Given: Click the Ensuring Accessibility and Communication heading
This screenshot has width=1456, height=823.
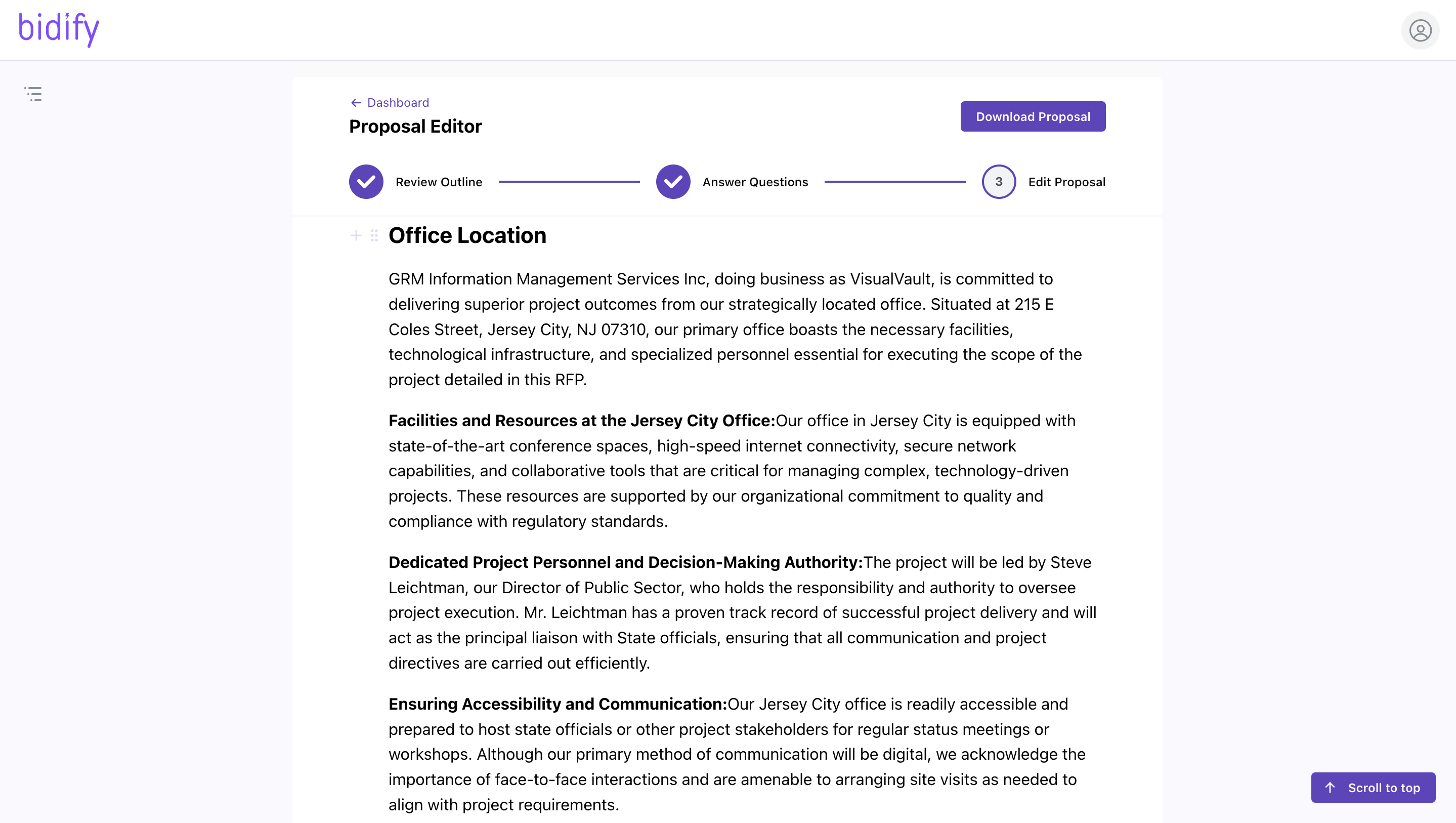Looking at the screenshot, I should [x=558, y=704].
